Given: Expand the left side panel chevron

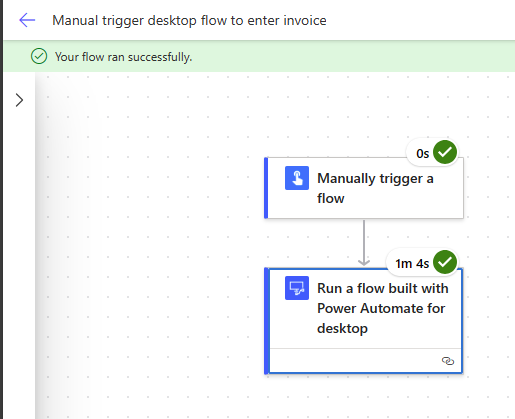Looking at the screenshot, I should point(19,100).
